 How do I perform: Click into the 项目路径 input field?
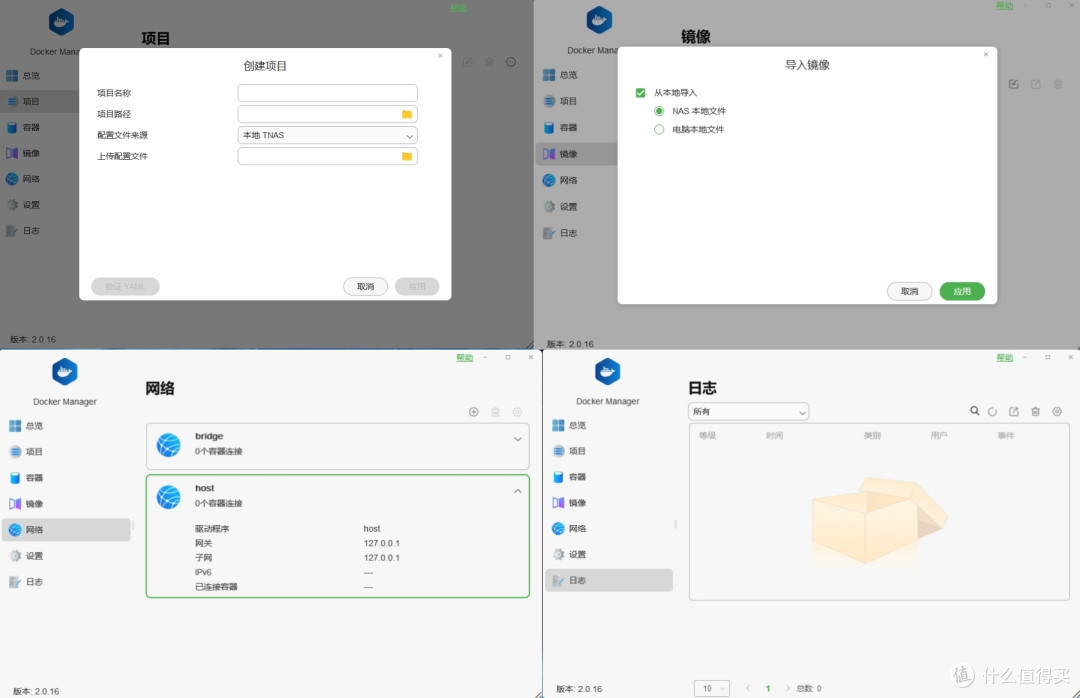328,114
